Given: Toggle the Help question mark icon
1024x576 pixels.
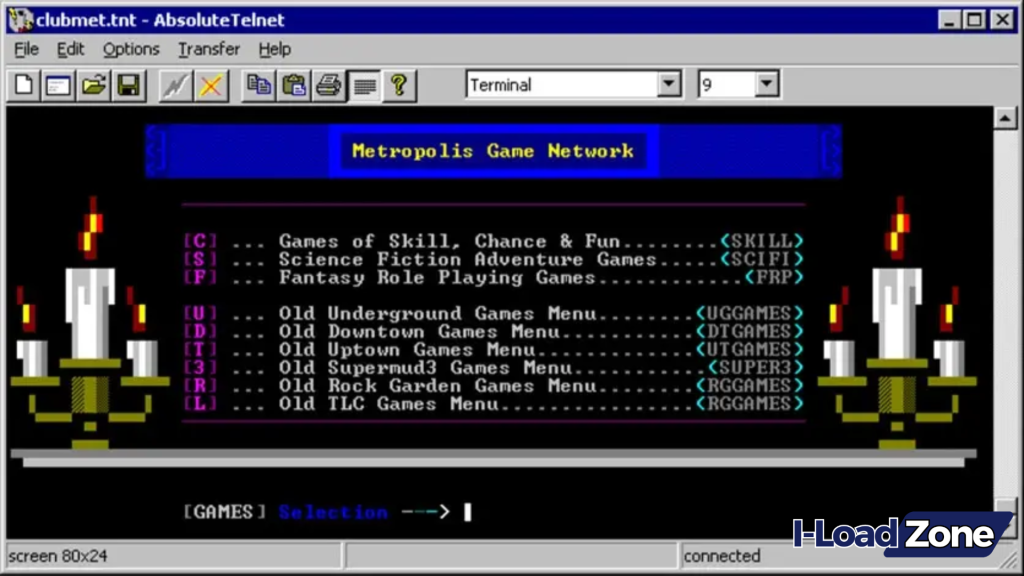Looking at the screenshot, I should point(398,85).
